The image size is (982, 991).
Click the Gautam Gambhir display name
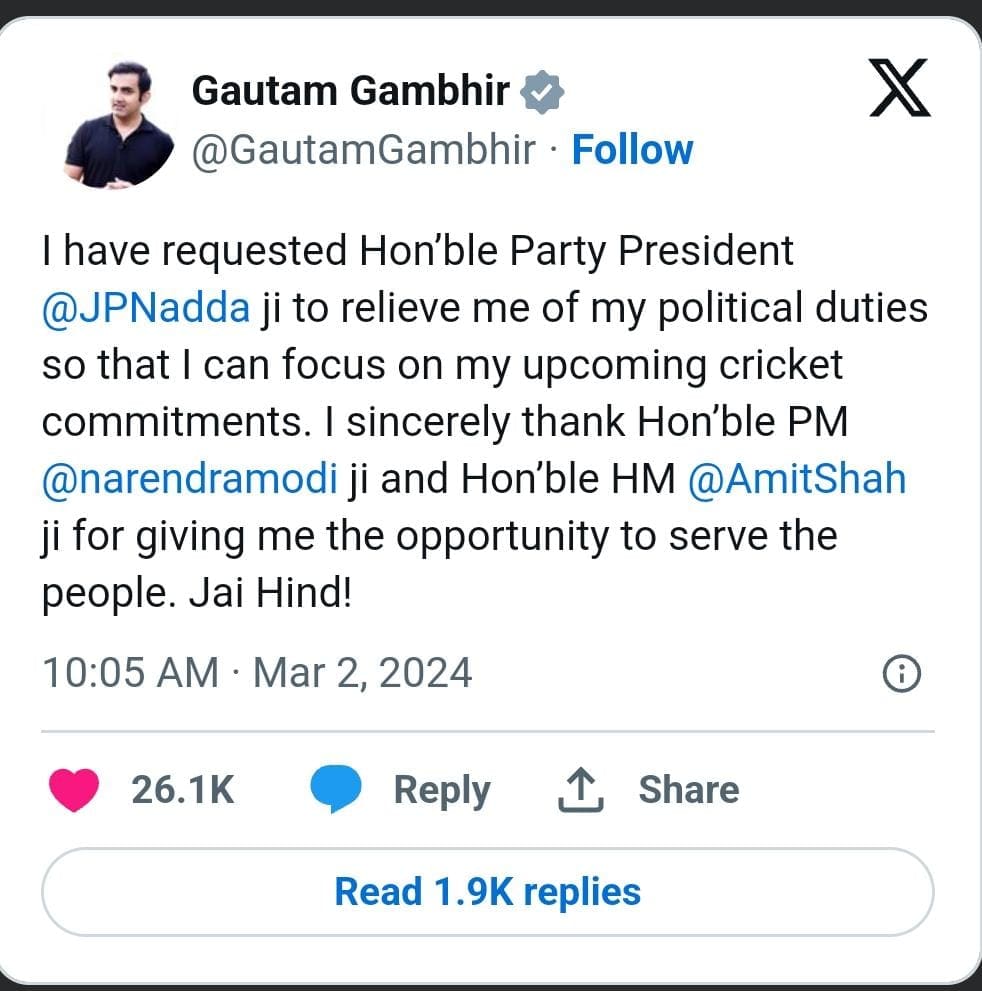click(x=350, y=92)
